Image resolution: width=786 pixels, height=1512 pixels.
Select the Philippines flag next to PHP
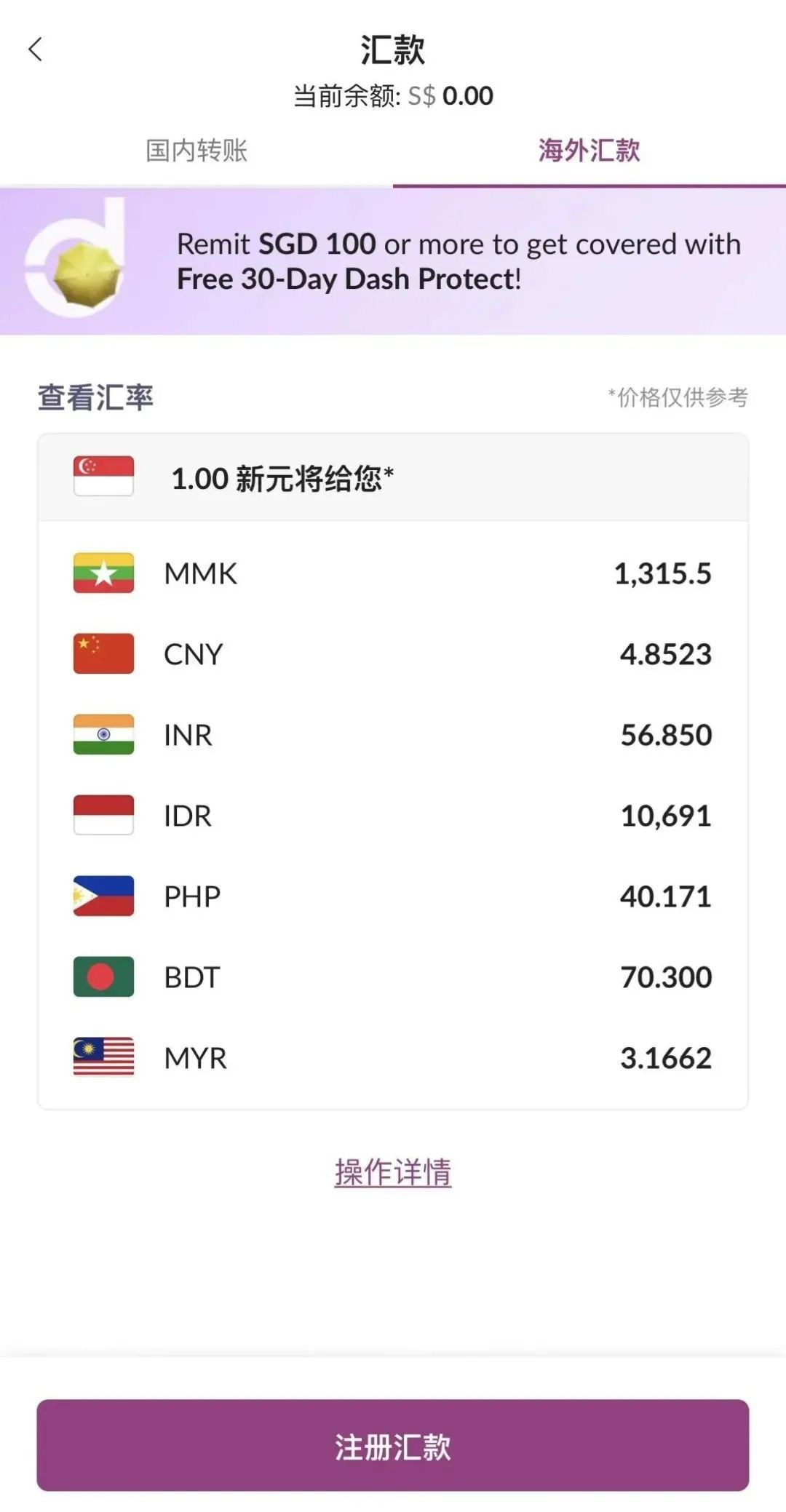pyautogui.click(x=103, y=896)
